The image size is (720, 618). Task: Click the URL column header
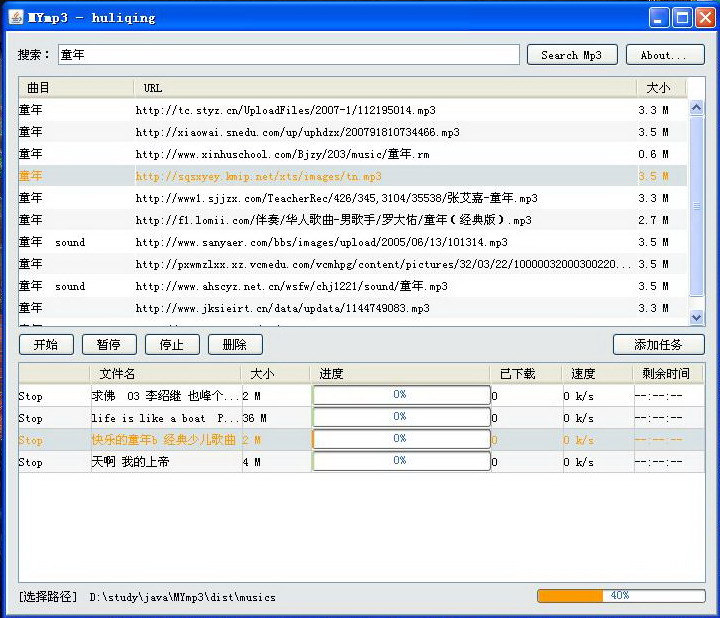tap(385, 88)
